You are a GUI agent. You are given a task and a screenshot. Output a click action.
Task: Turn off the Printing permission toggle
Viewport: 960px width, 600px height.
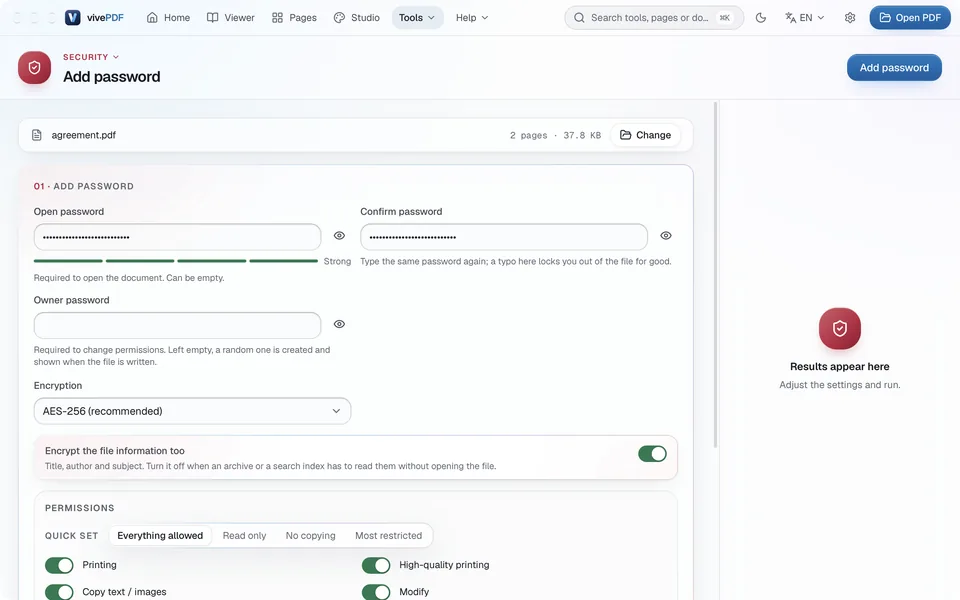59,565
